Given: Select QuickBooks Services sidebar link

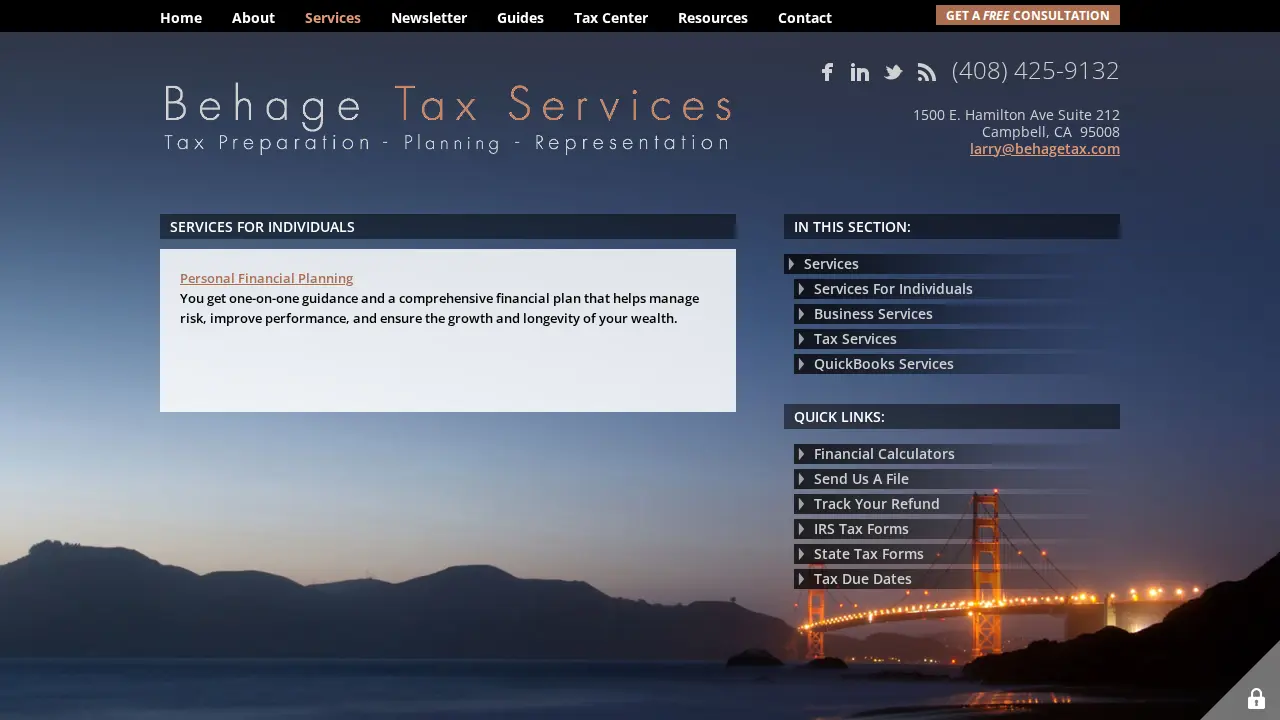Looking at the screenshot, I should (x=957, y=364).
